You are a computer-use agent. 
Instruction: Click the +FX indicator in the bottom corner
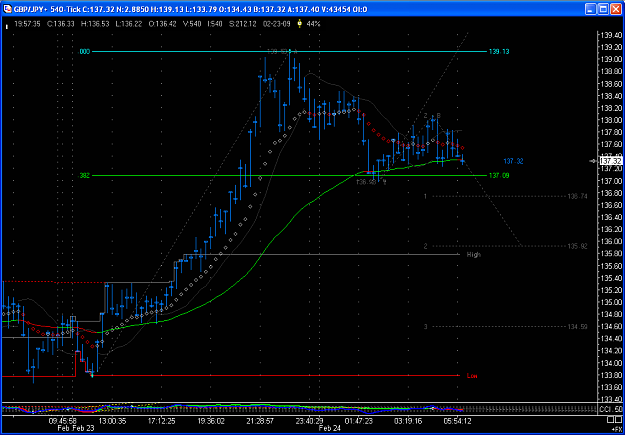tap(618, 429)
